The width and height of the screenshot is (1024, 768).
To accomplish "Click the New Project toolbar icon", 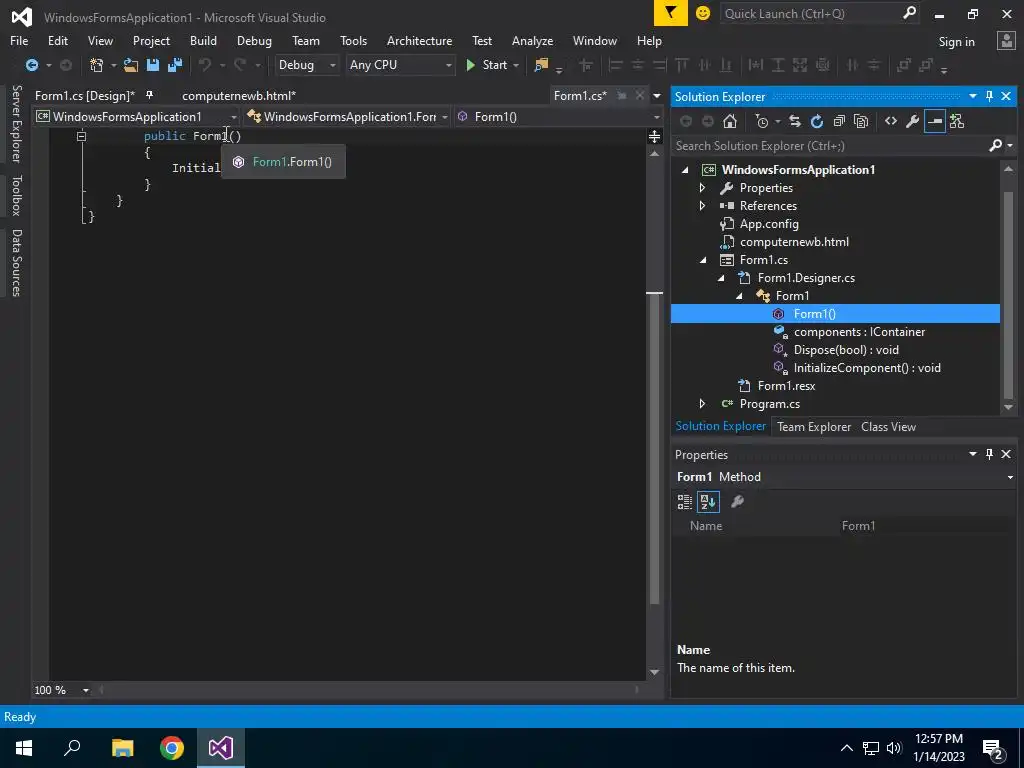I will pos(97,65).
